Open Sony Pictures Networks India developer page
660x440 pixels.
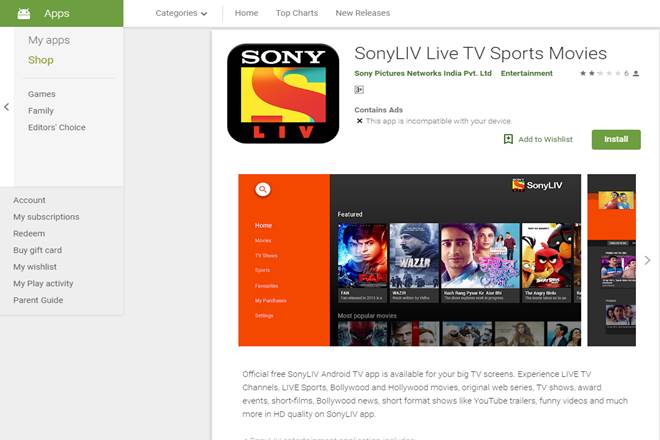pyautogui.click(x=423, y=73)
